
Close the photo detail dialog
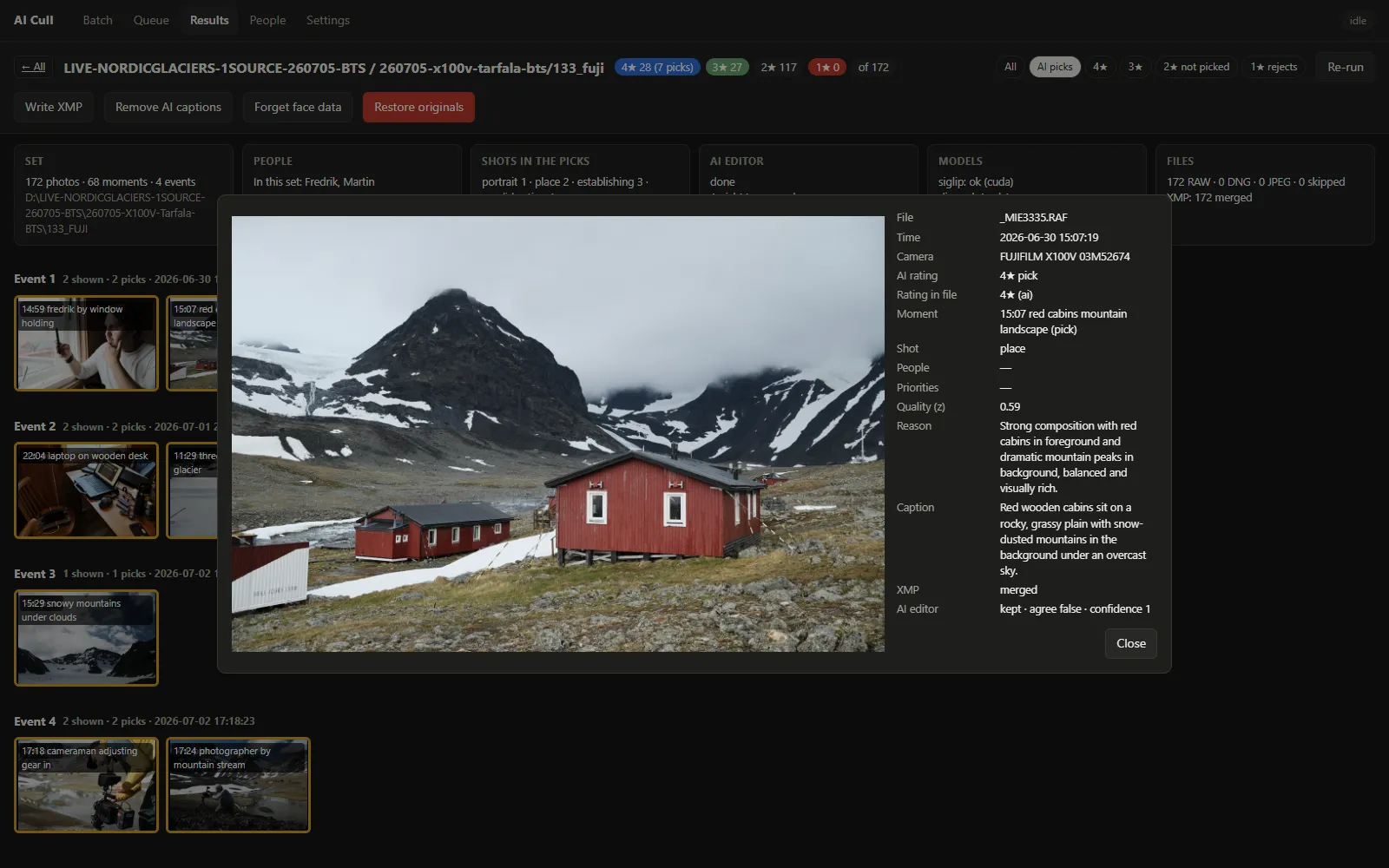[1130, 643]
